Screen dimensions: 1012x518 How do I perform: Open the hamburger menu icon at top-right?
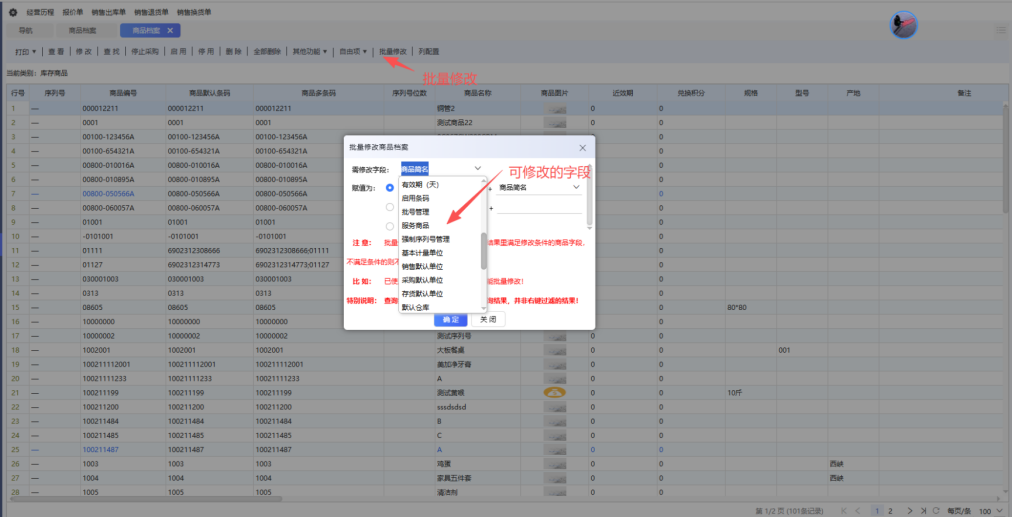(x=1000, y=31)
